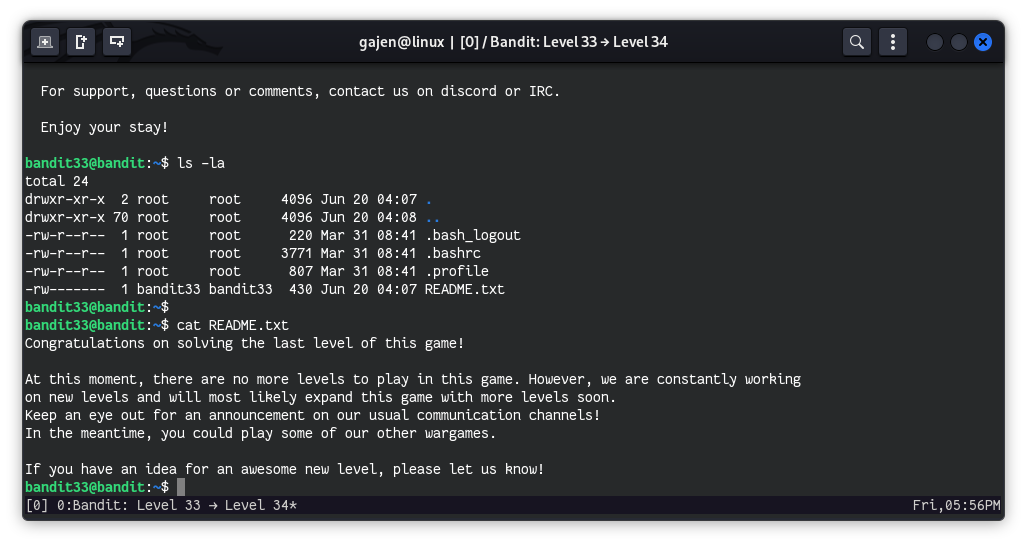Screen dimensions: 1027x545
Task: Open the three-dot kebab menu
Action: (892, 42)
